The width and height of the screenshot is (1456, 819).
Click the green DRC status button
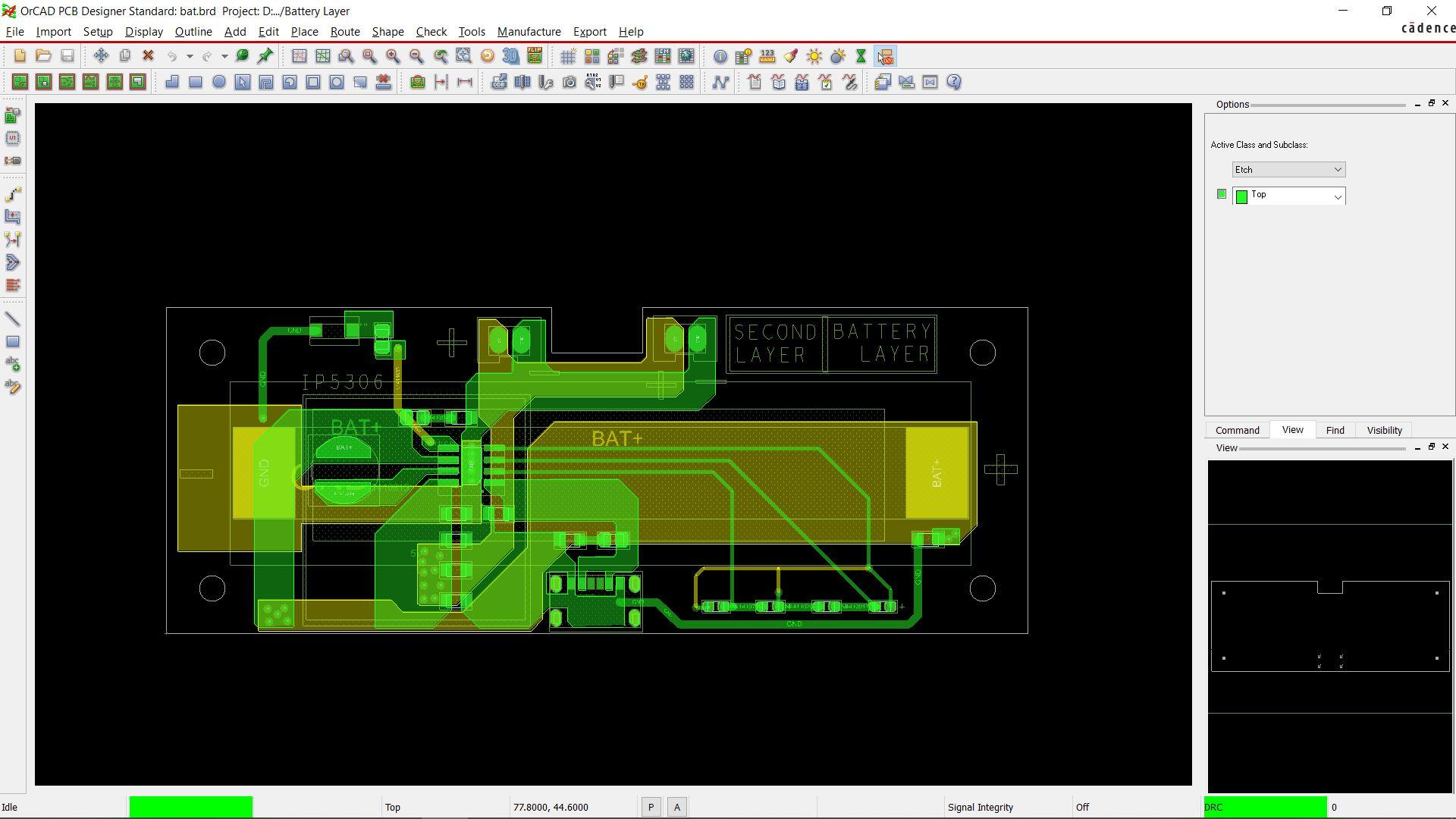pos(1265,807)
